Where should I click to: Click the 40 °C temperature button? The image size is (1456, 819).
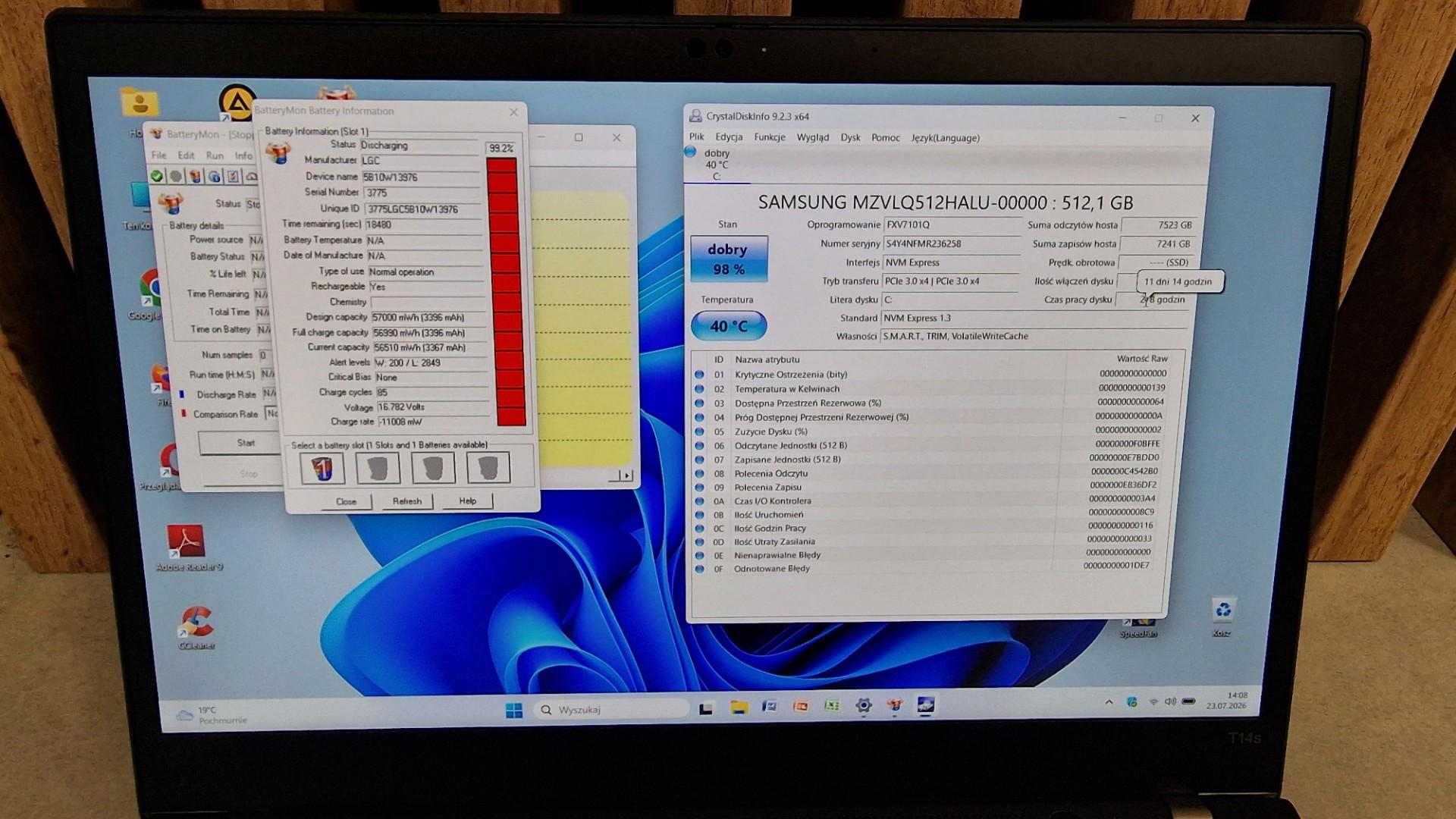coord(729,326)
